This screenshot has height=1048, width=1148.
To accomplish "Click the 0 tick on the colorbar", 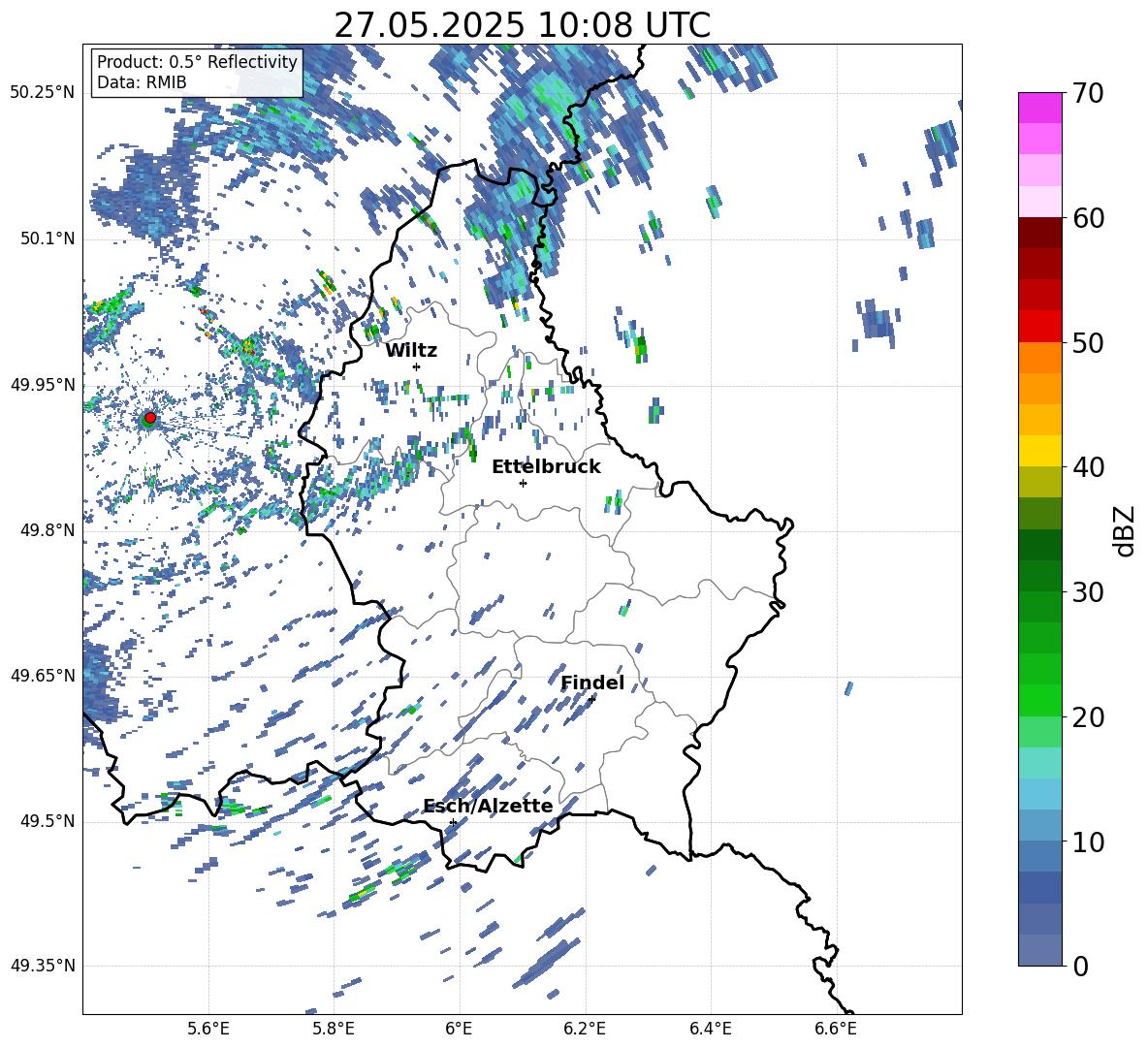I will point(1080,967).
